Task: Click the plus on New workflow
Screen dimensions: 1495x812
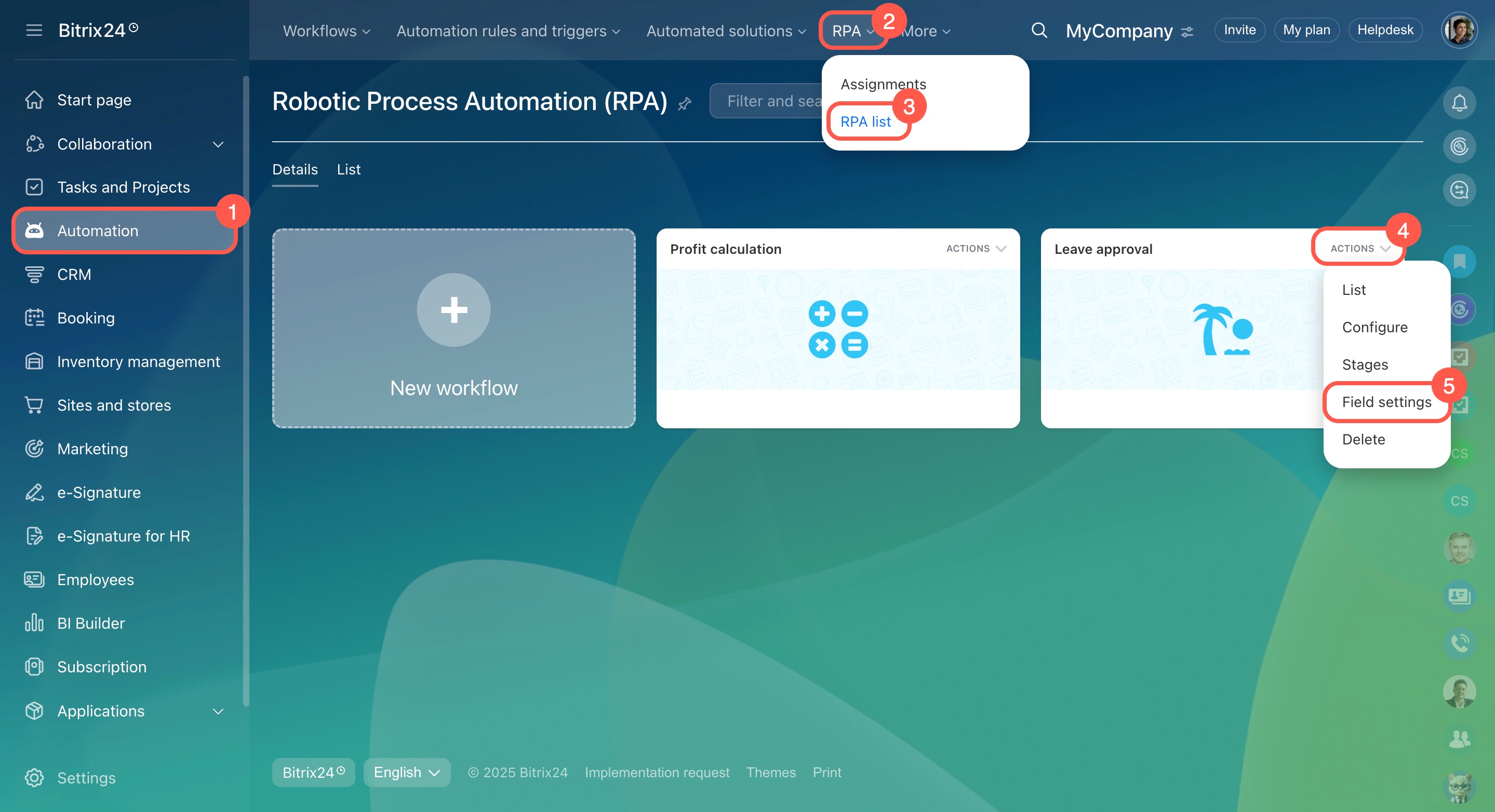Action: (x=454, y=310)
